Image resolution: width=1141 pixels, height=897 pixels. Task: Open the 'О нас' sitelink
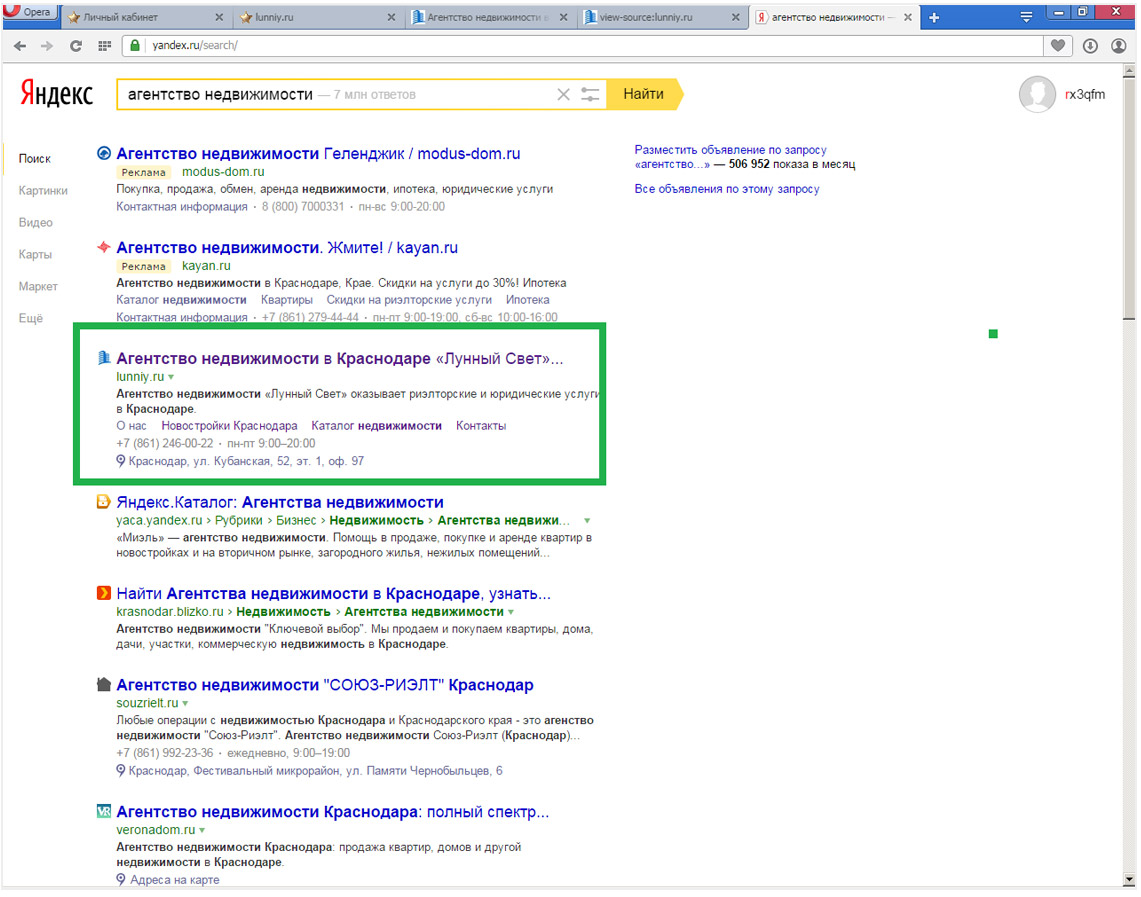pos(131,426)
